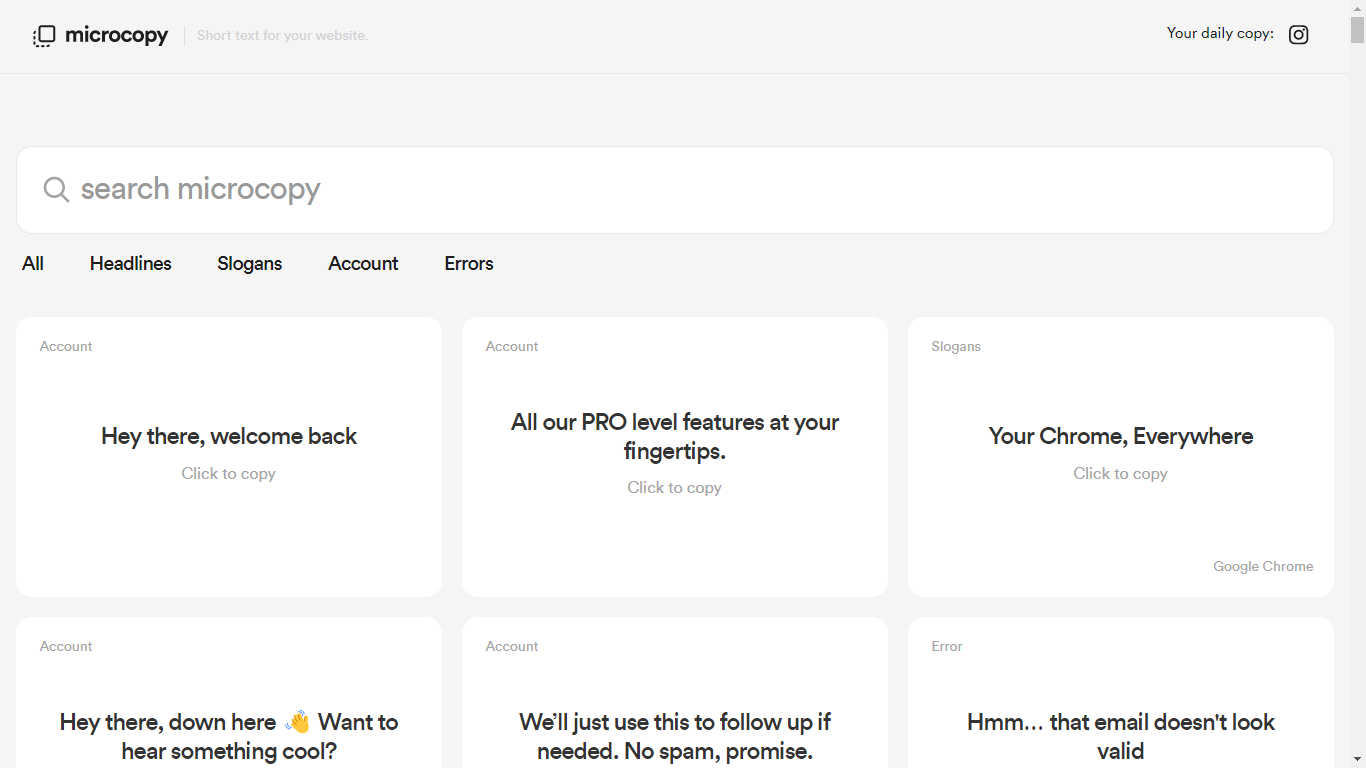This screenshot has height=768, width=1366.
Task: Click the search magnifier icon
Action: pos(56,190)
